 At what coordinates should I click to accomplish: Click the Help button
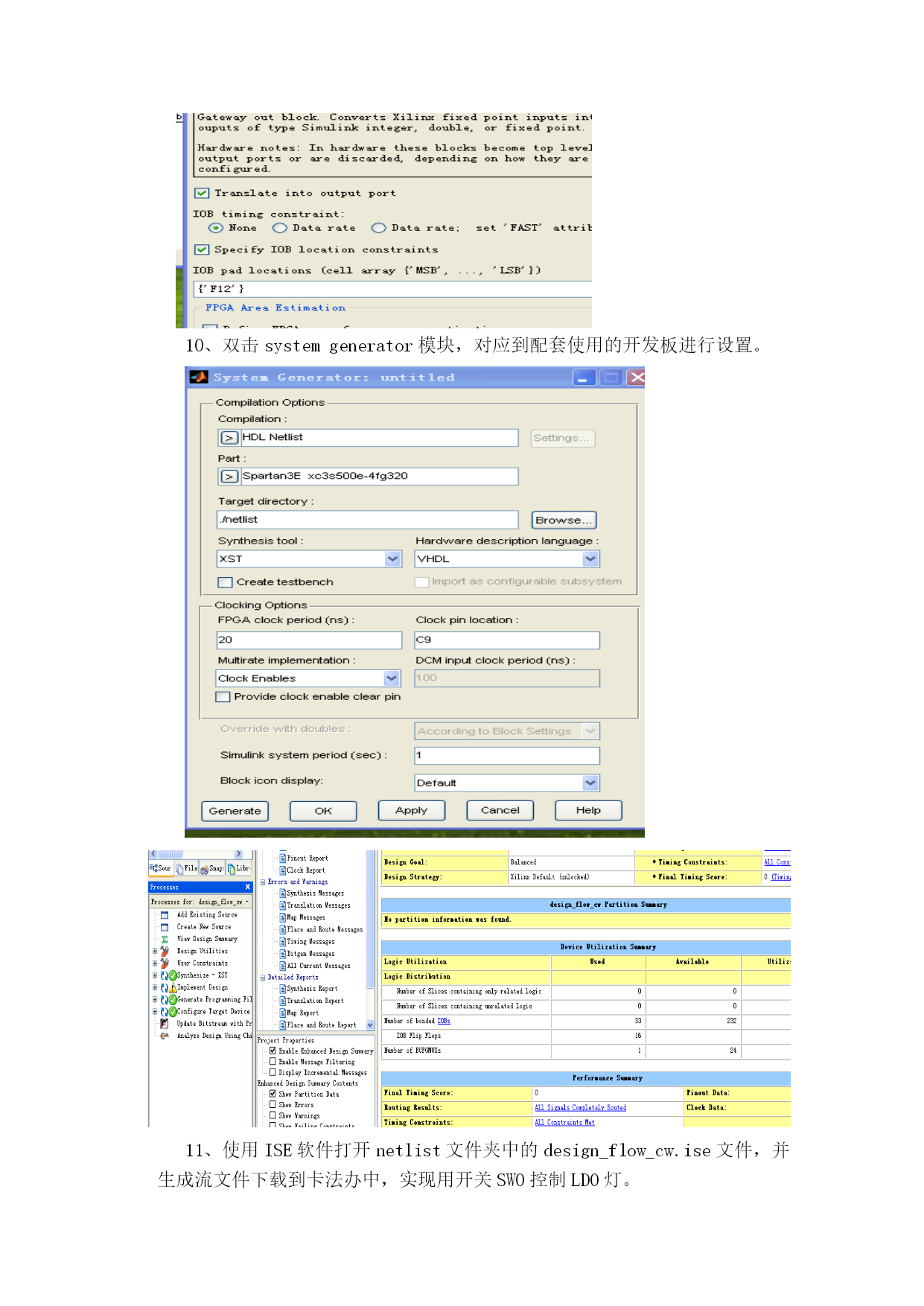pos(588,810)
